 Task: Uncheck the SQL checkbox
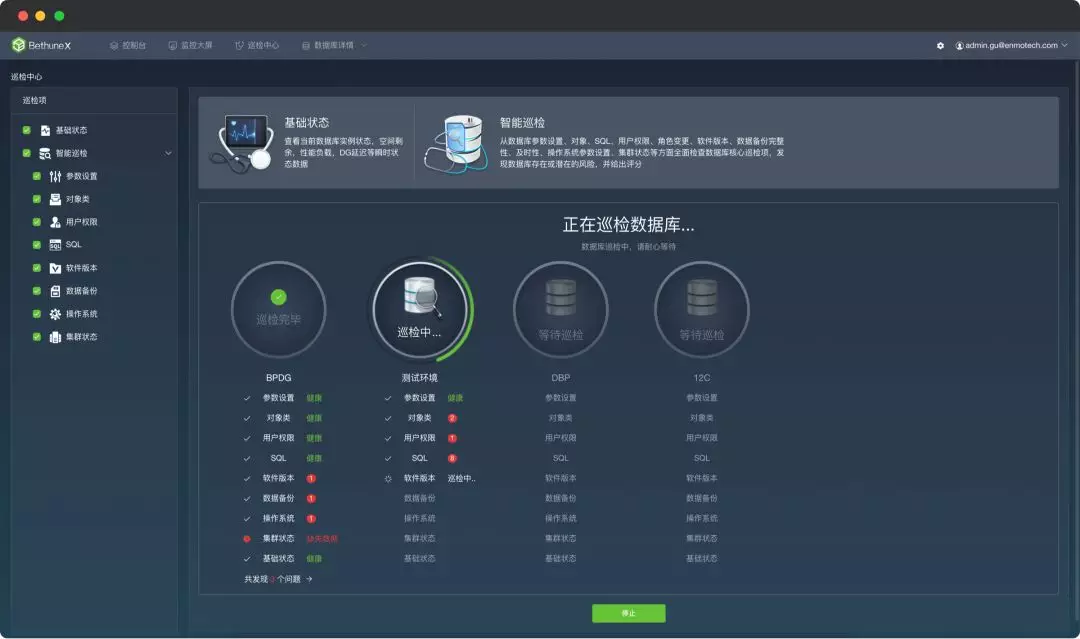(37, 245)
